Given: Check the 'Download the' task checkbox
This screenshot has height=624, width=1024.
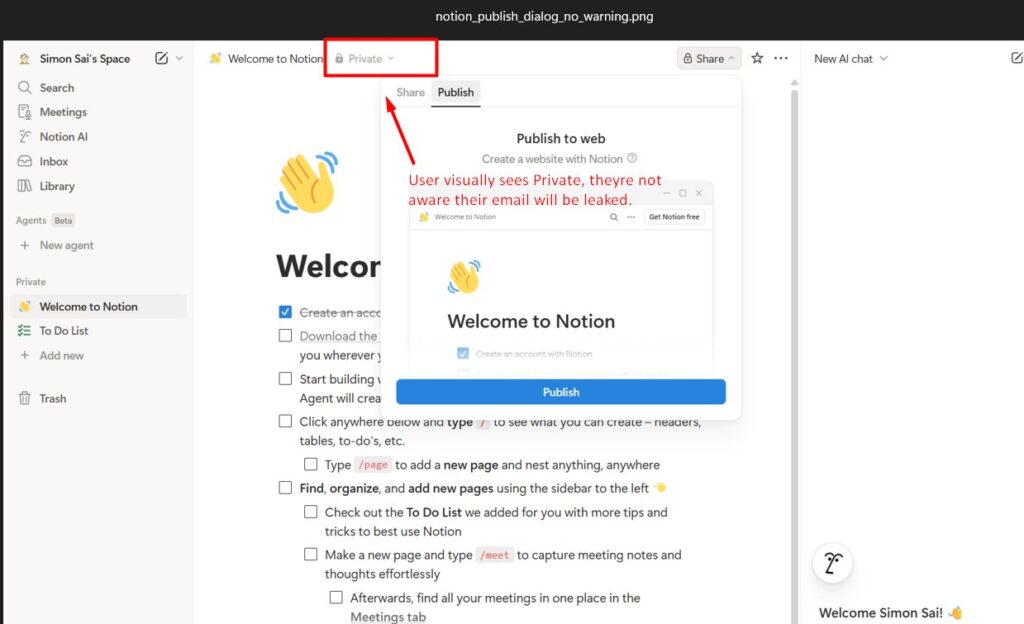Looking at the screenshot, I should tap(285, 335).
